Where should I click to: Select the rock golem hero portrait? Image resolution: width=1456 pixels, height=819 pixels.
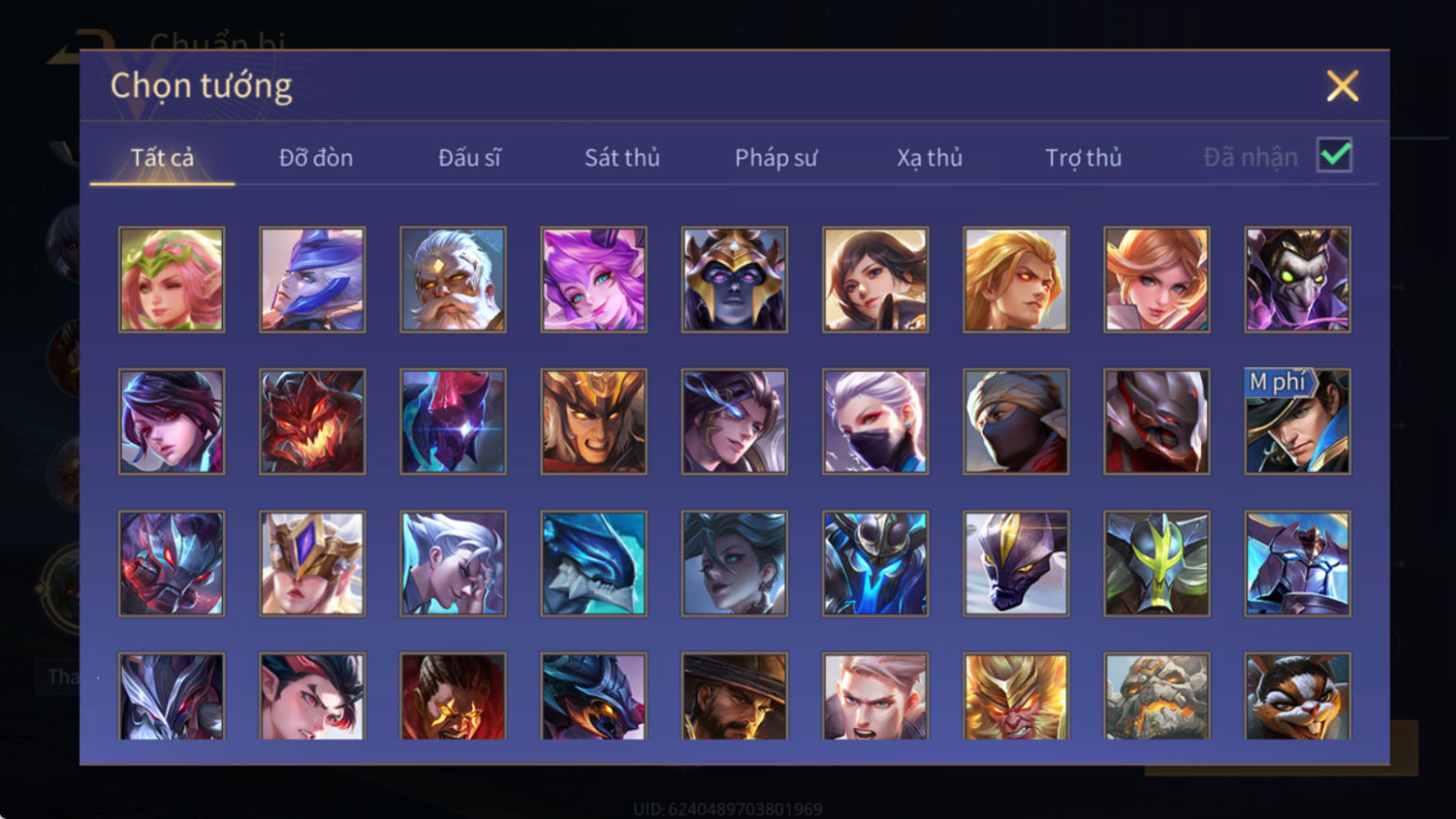1157,696
